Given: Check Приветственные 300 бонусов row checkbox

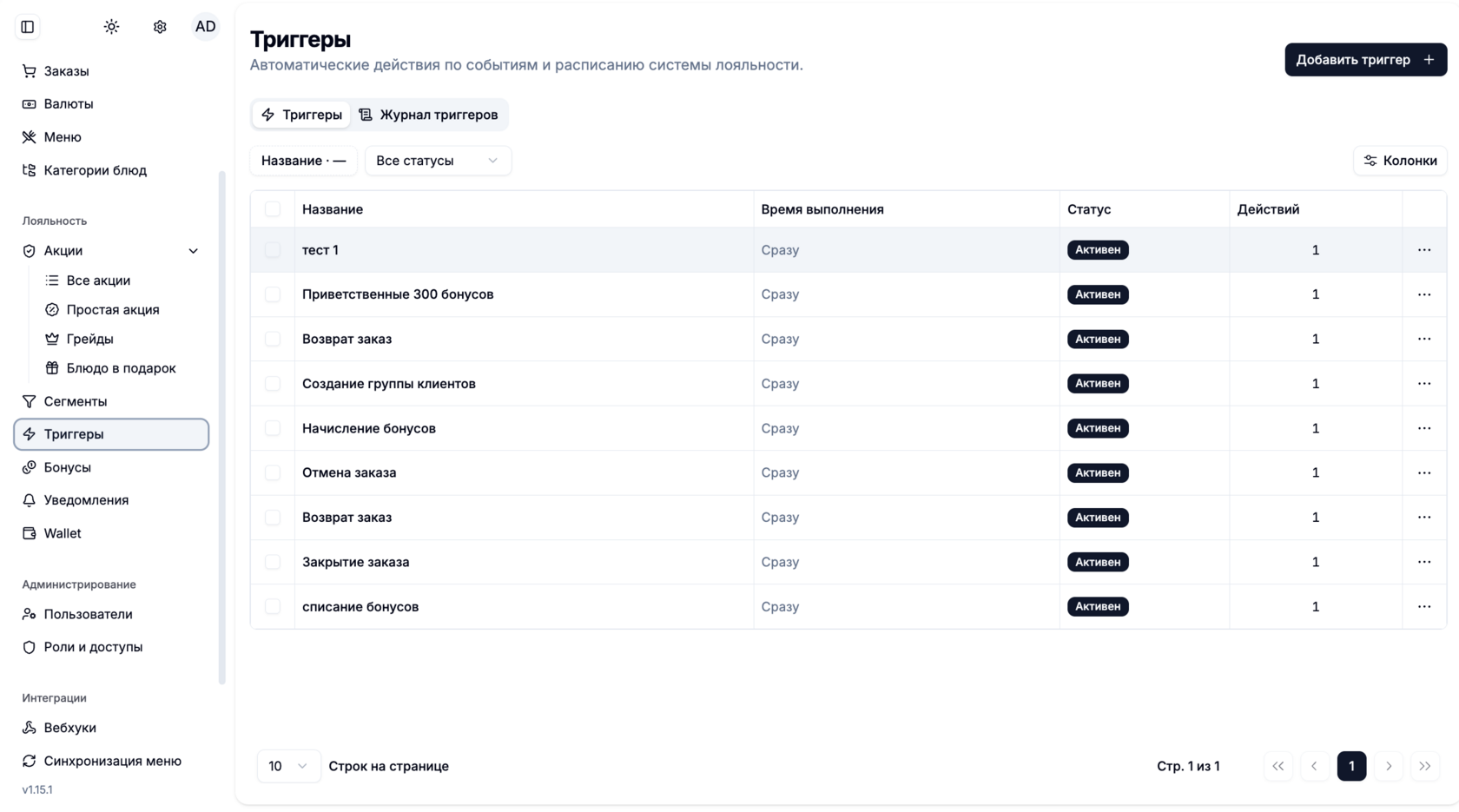Looking at the screenshot, I should coord(273,294).
